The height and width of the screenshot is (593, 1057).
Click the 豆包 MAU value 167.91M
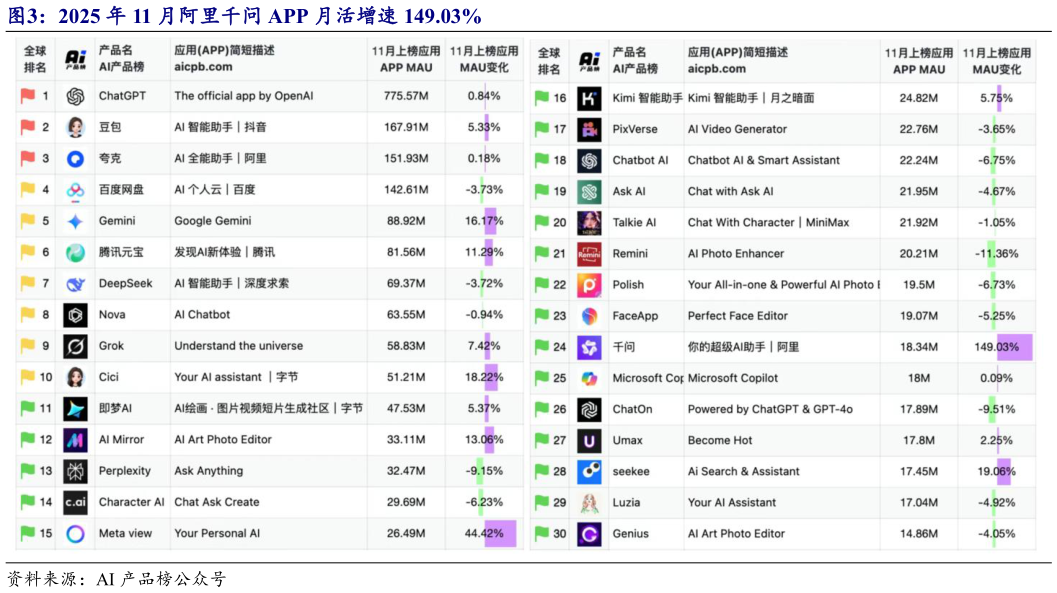pos(406,127)
